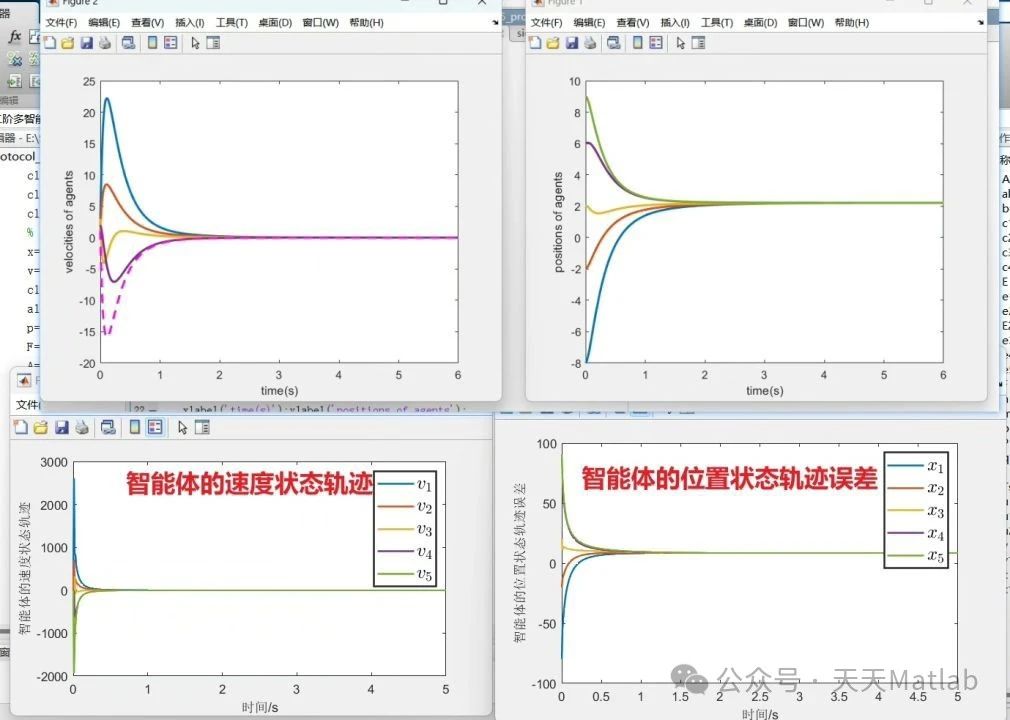Screen dimensions: 1010x720
Task: Select x5 entry in position legend
Action: coord(915,556)
